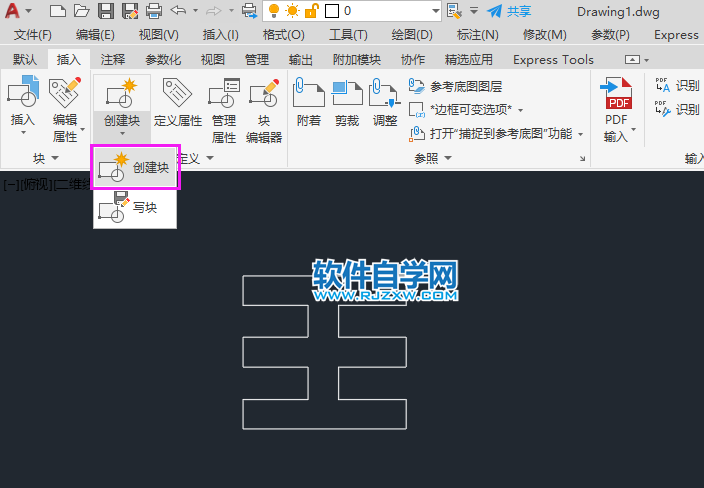Click the 调整 adjust icon
Viewport: 704px width, 488px height.
pos(385,93)
